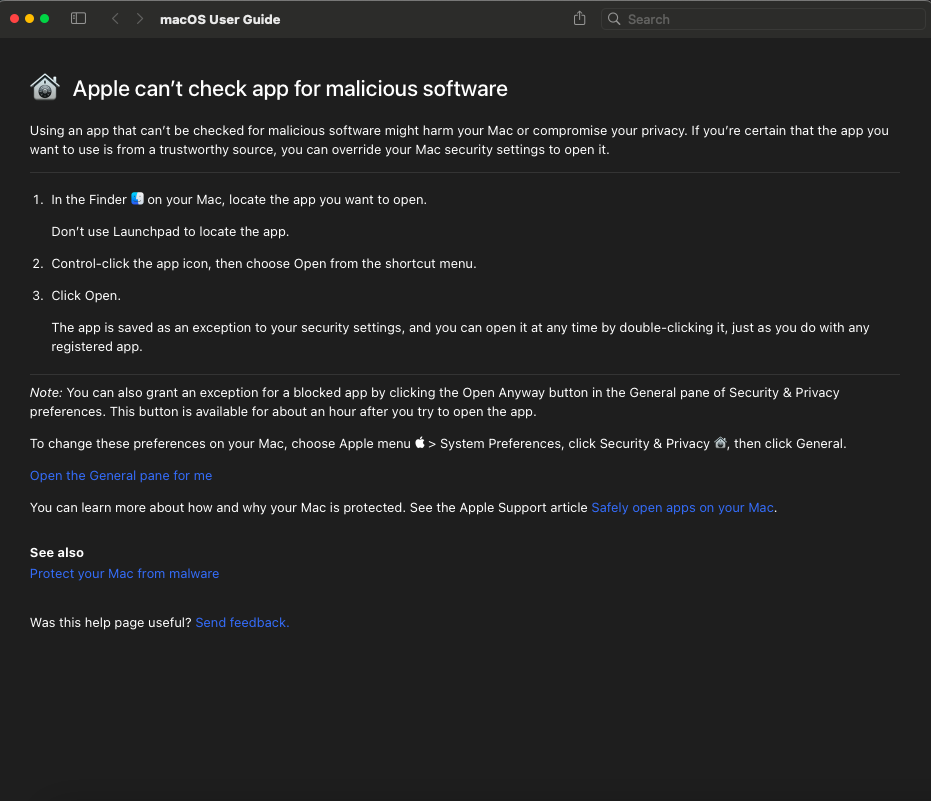
Task: Click the italic Note label
Action: coord(46,392)
